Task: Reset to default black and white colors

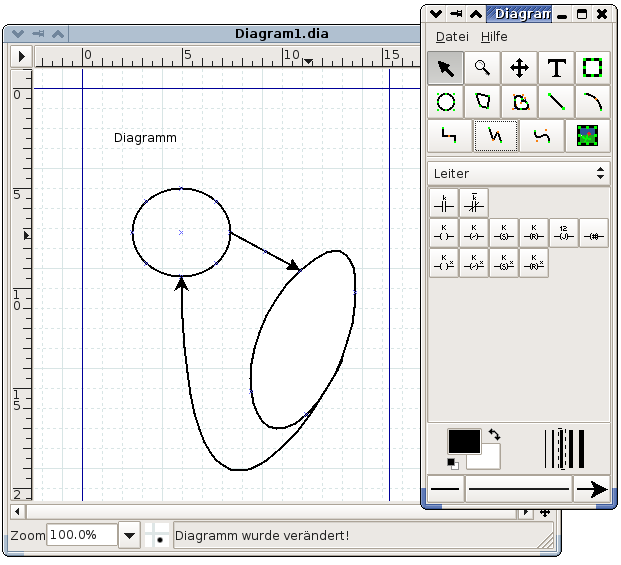Action: [452, 463]
